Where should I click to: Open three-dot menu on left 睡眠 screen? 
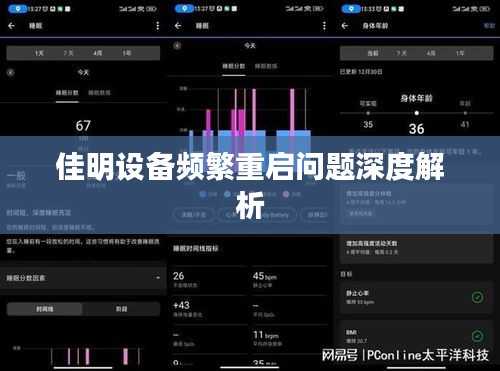(x=158, y=26)
